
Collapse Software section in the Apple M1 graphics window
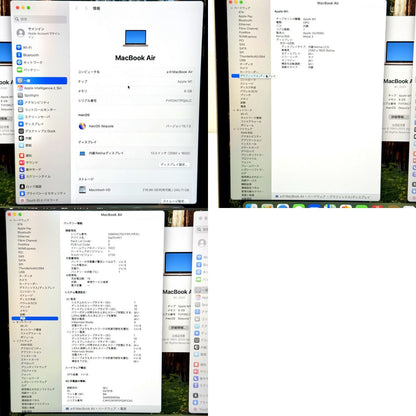234,129
